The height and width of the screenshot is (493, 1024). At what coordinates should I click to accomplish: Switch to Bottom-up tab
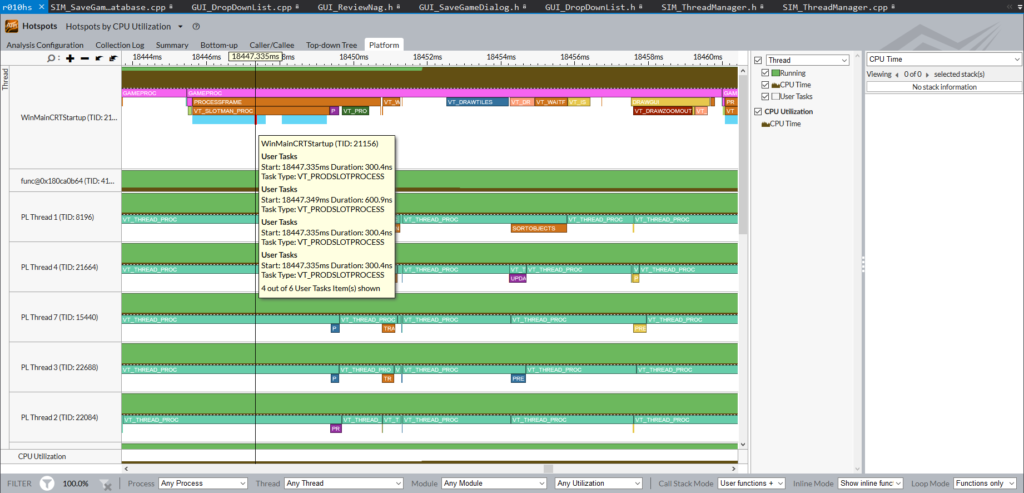point(219,45)
